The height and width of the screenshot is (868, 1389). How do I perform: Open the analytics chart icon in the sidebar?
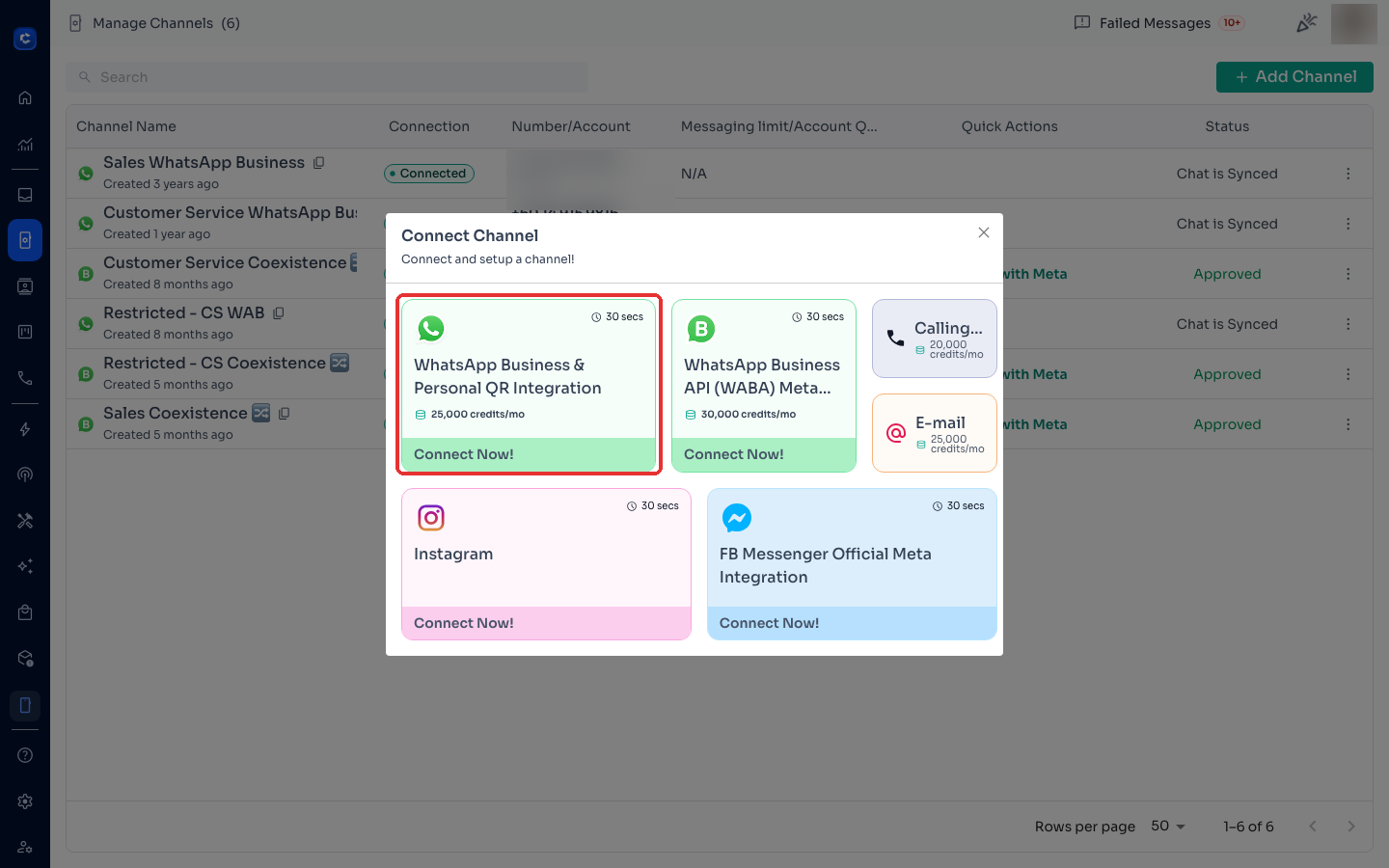click(x=25, y=145)
